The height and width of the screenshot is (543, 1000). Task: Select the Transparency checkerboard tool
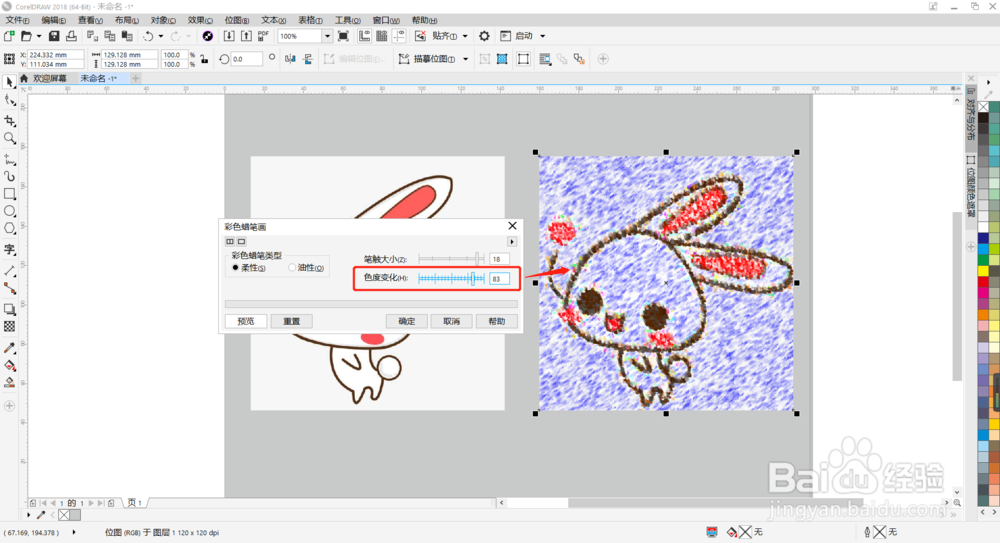click(x=10, y=326)
